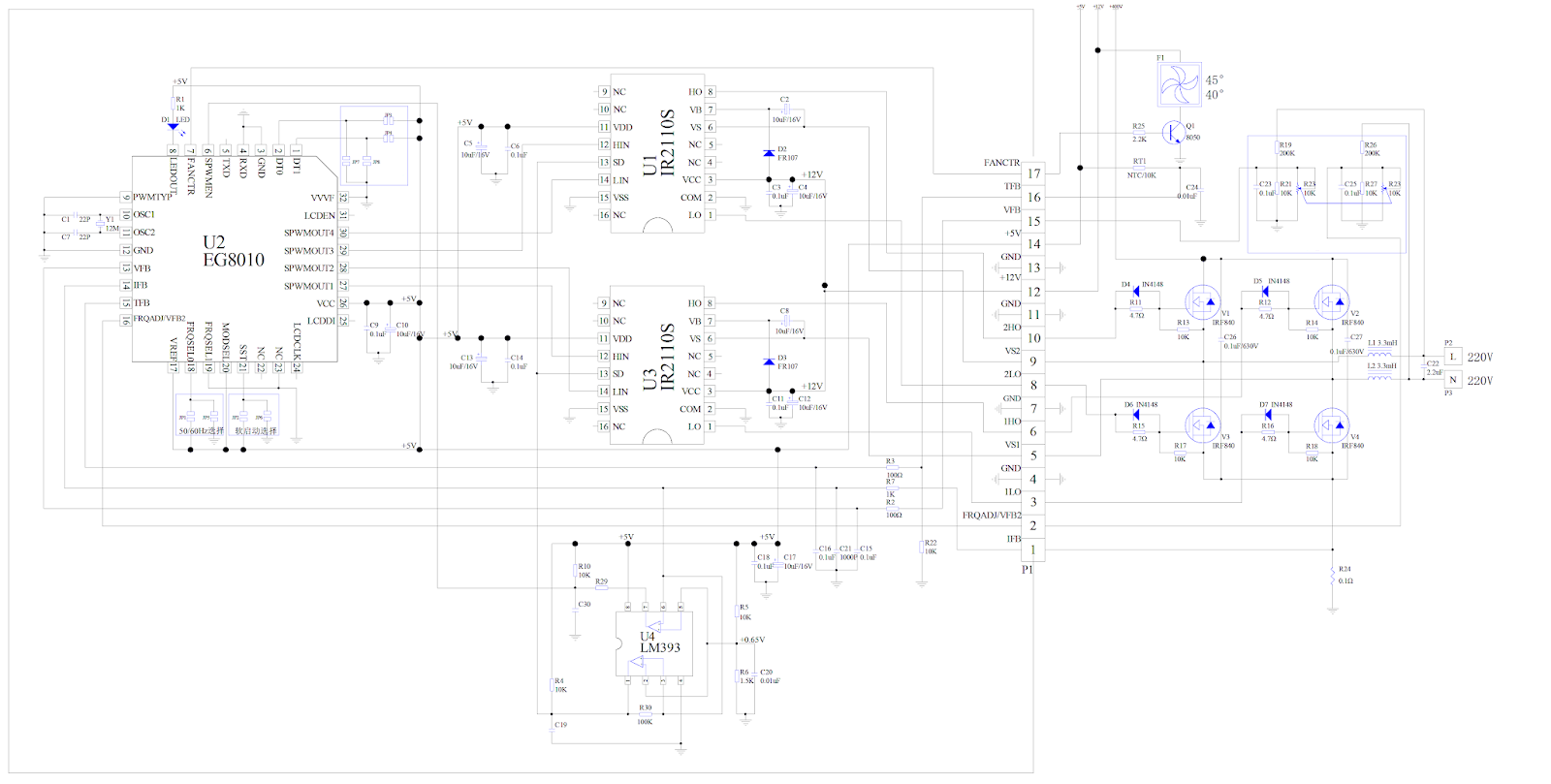Viewport: 1551px width, 784px height.
Task: Select the L terminal box of P2
Action: coord(1452,357)
